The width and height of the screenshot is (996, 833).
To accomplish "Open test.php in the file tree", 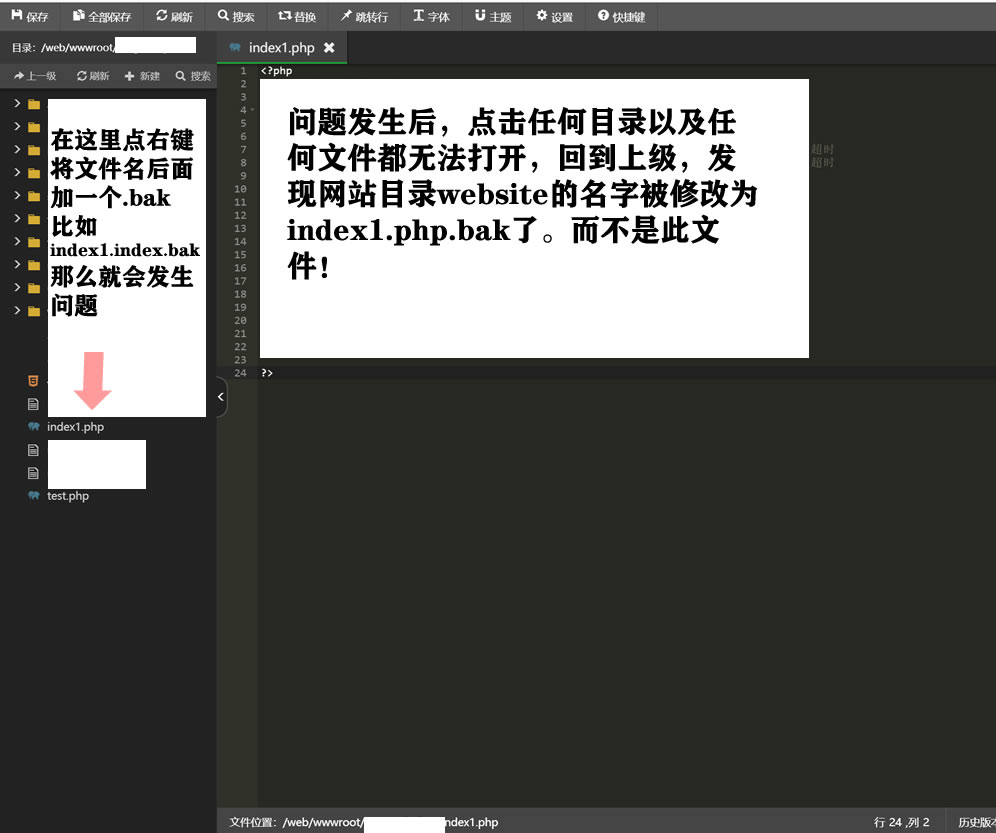I will pyautogui.click(x=68, y=496).
